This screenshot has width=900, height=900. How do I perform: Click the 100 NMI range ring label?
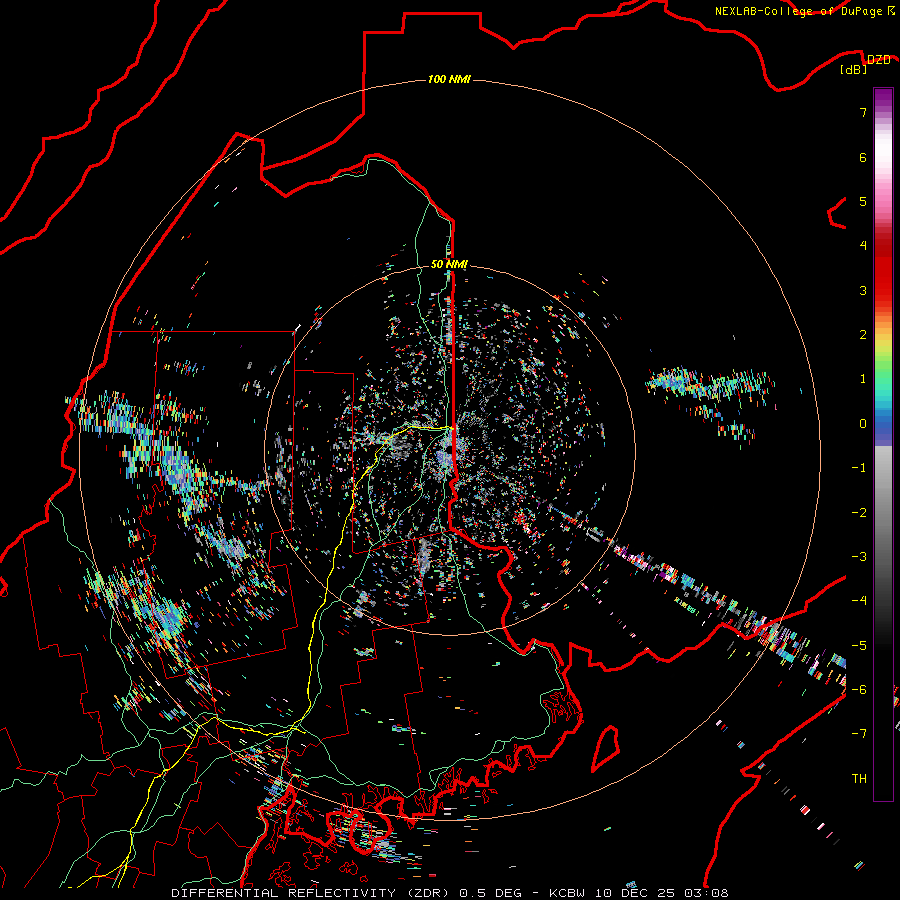pyautogui.click(x=449, y=79)
